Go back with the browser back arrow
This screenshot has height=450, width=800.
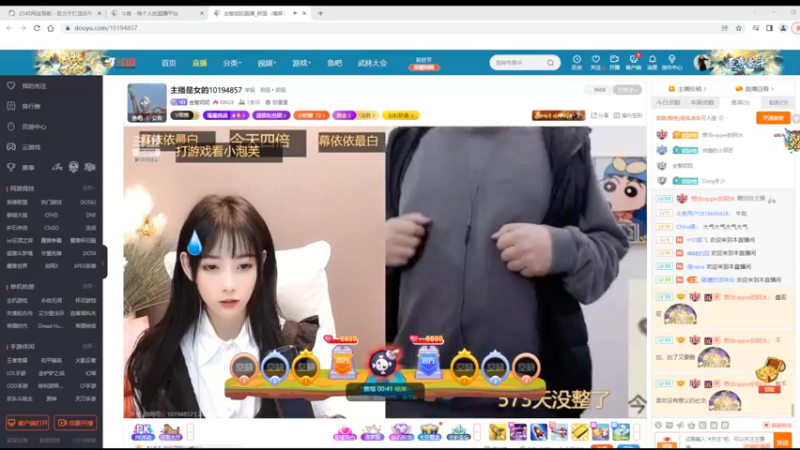coord(10,28)
